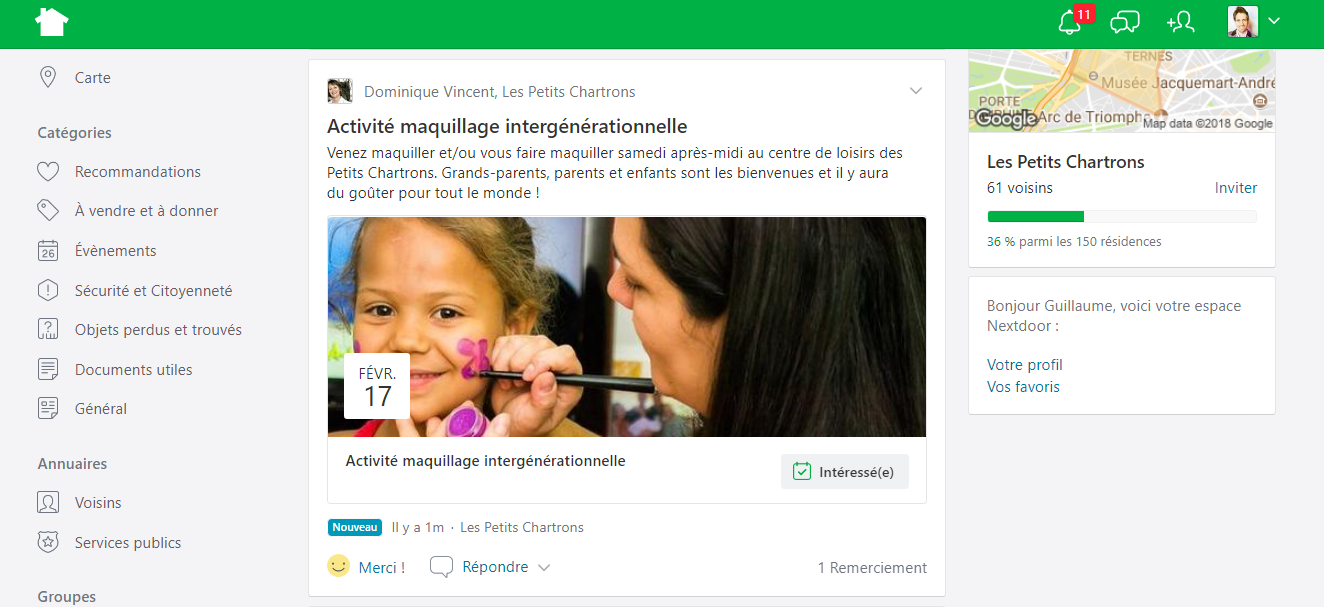
Task: Click the invite neighbor add-person icon
Action: pyautogui.click(x=1180, y=22)
